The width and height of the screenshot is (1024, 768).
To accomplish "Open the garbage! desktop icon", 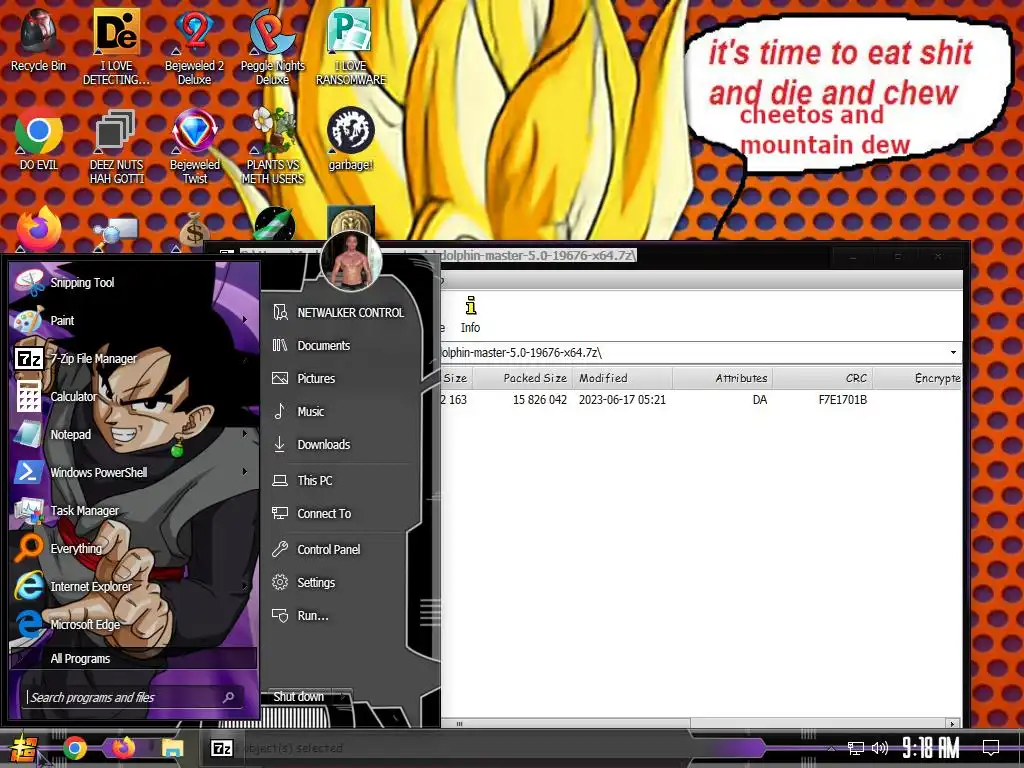I will pyautogui.click(x=351, y=138).
